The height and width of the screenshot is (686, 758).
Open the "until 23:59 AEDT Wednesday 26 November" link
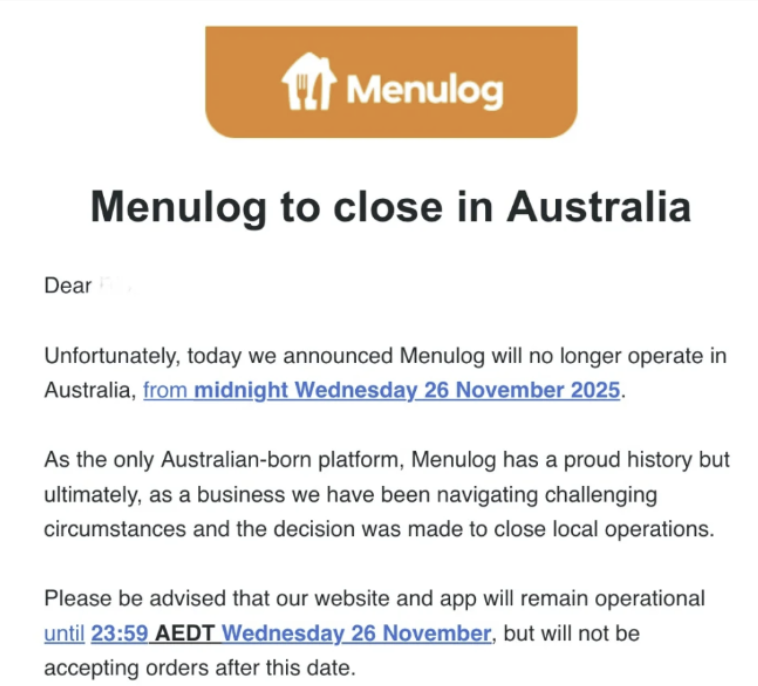[x=268, y=634]
